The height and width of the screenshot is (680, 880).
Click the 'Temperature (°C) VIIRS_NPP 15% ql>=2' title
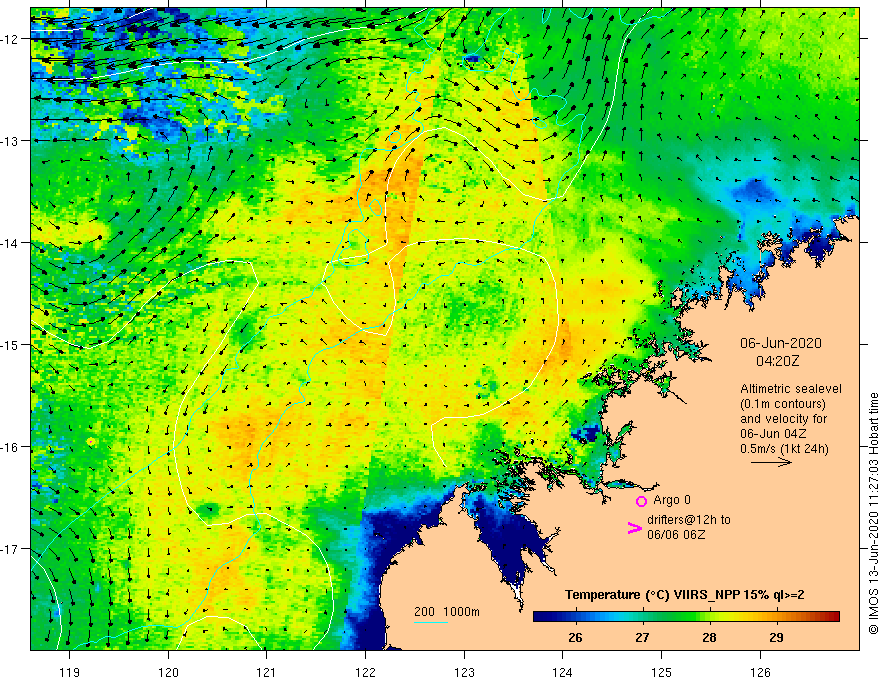coord(684,595)
